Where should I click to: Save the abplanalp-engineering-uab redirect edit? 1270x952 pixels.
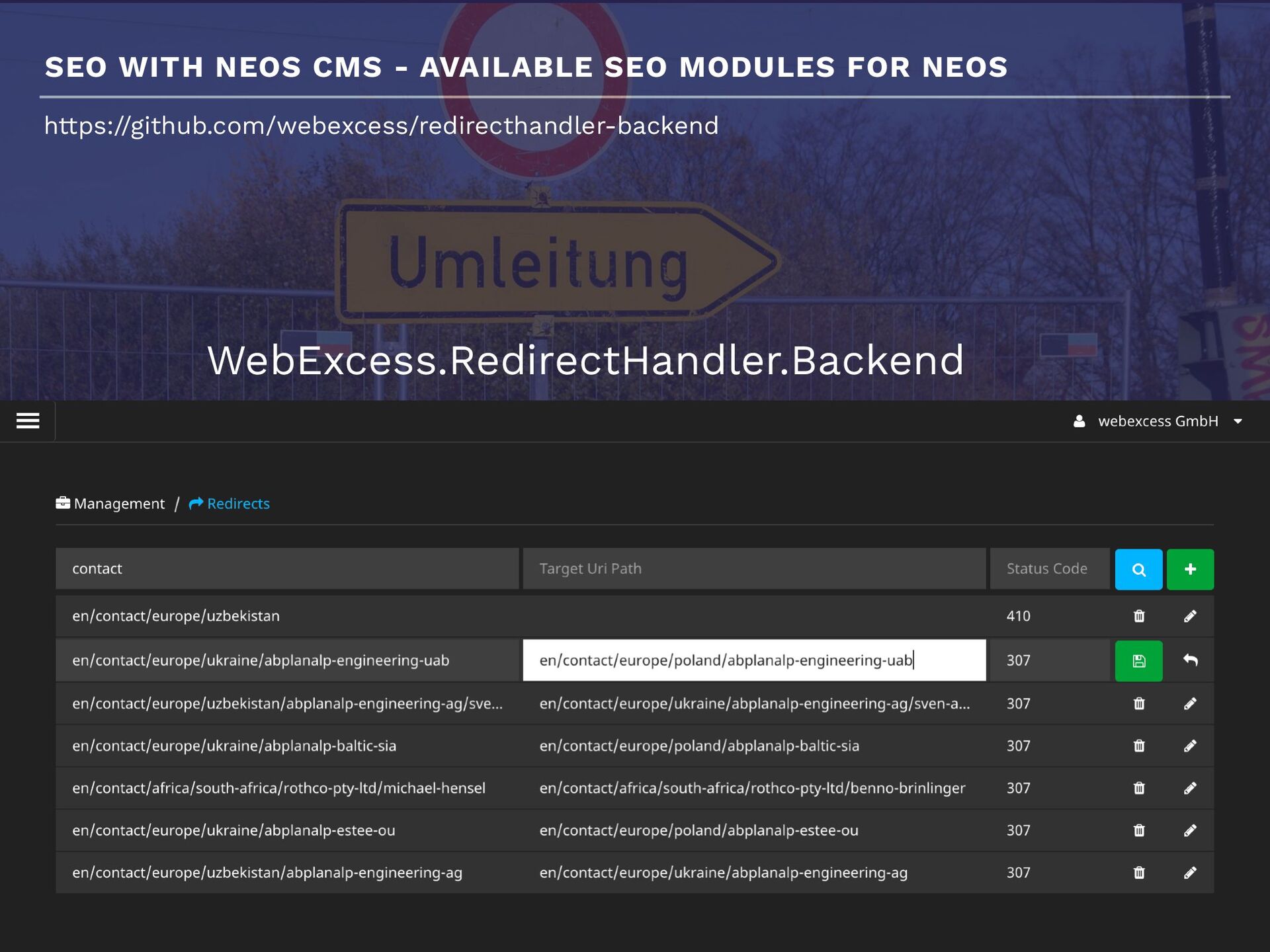[x=1138, y=660]
